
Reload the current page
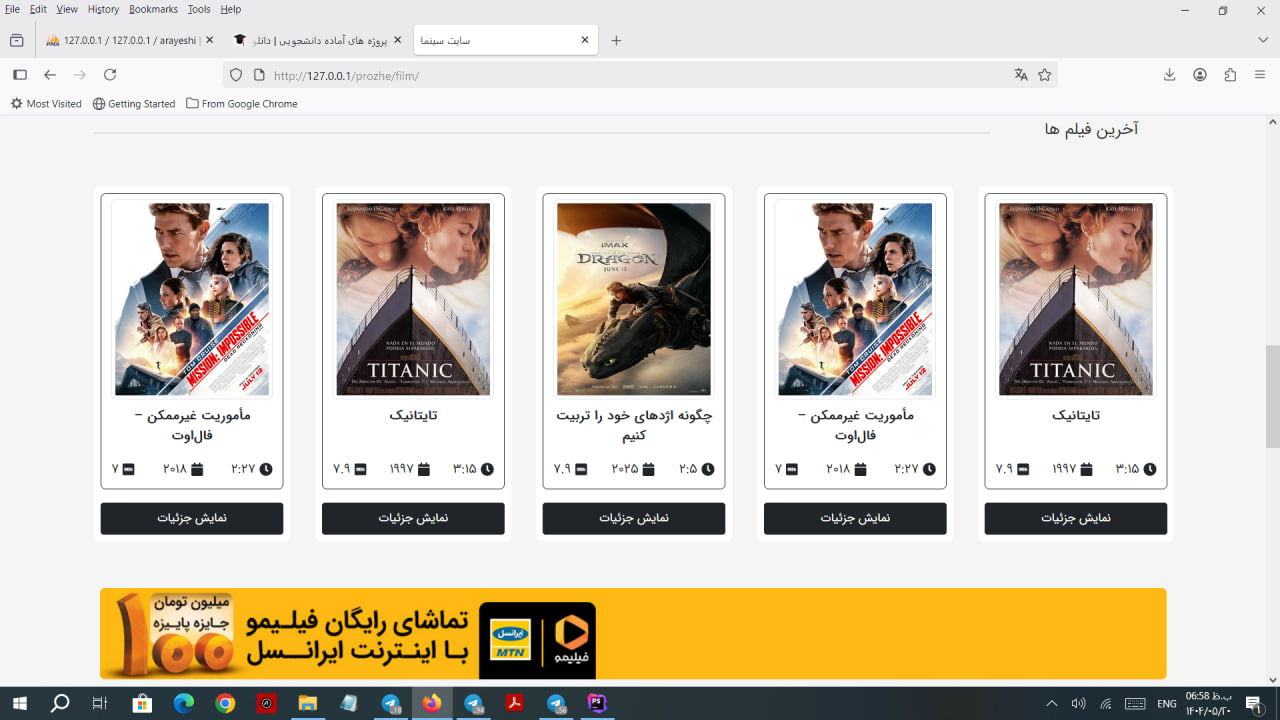pyautogui.click(x=110, y=75)
